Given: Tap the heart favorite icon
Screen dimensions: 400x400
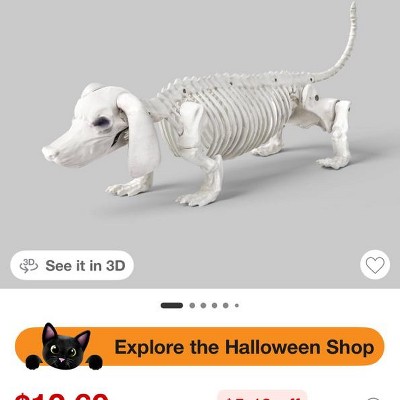Looking at the screenshot, I should (x=375, y=265).
